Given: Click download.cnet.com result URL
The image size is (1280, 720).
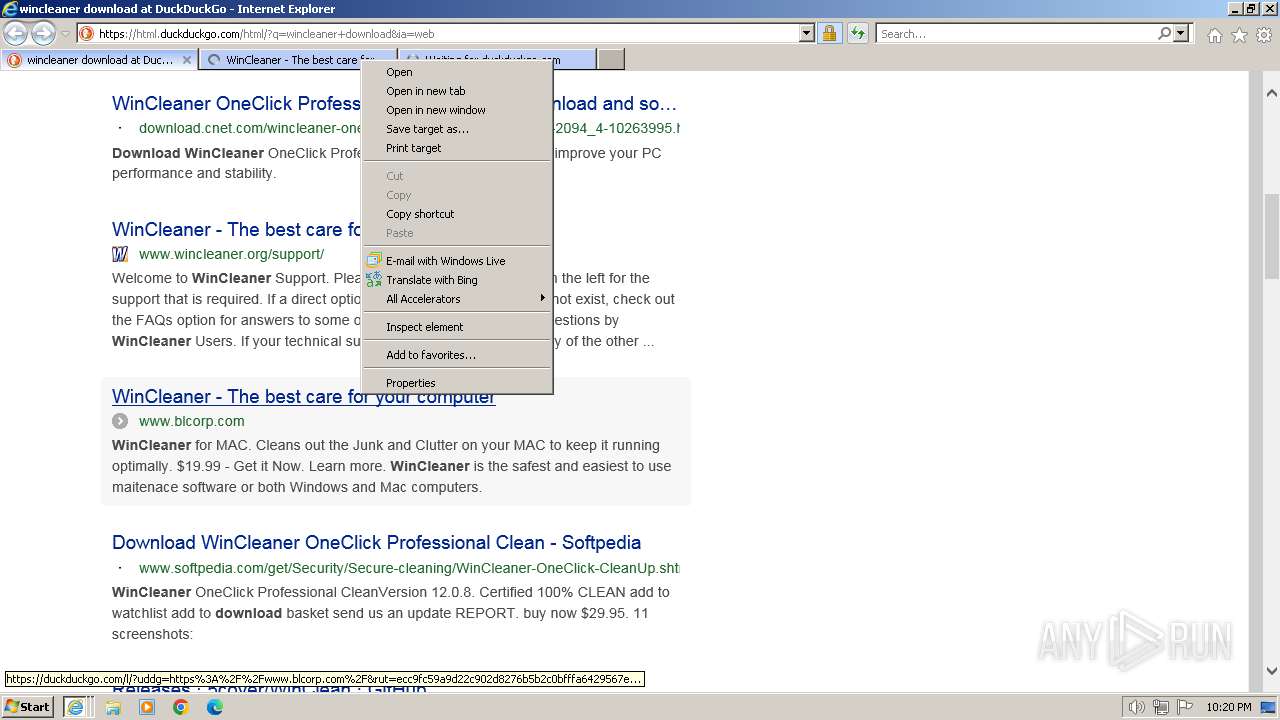Looking at the screenshot, I should point(250,128).
